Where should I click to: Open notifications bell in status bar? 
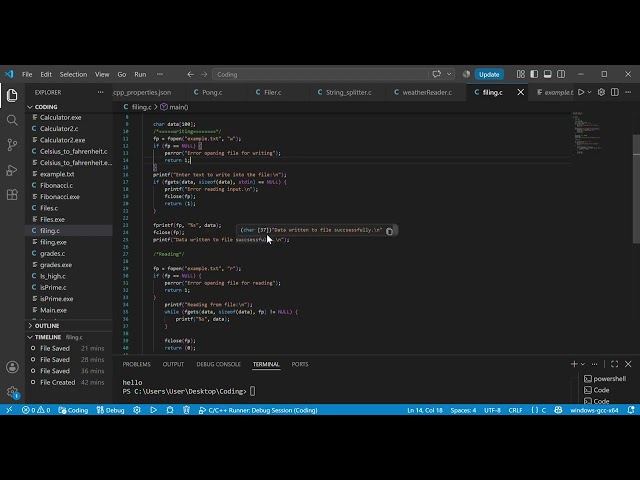point(631,410)
